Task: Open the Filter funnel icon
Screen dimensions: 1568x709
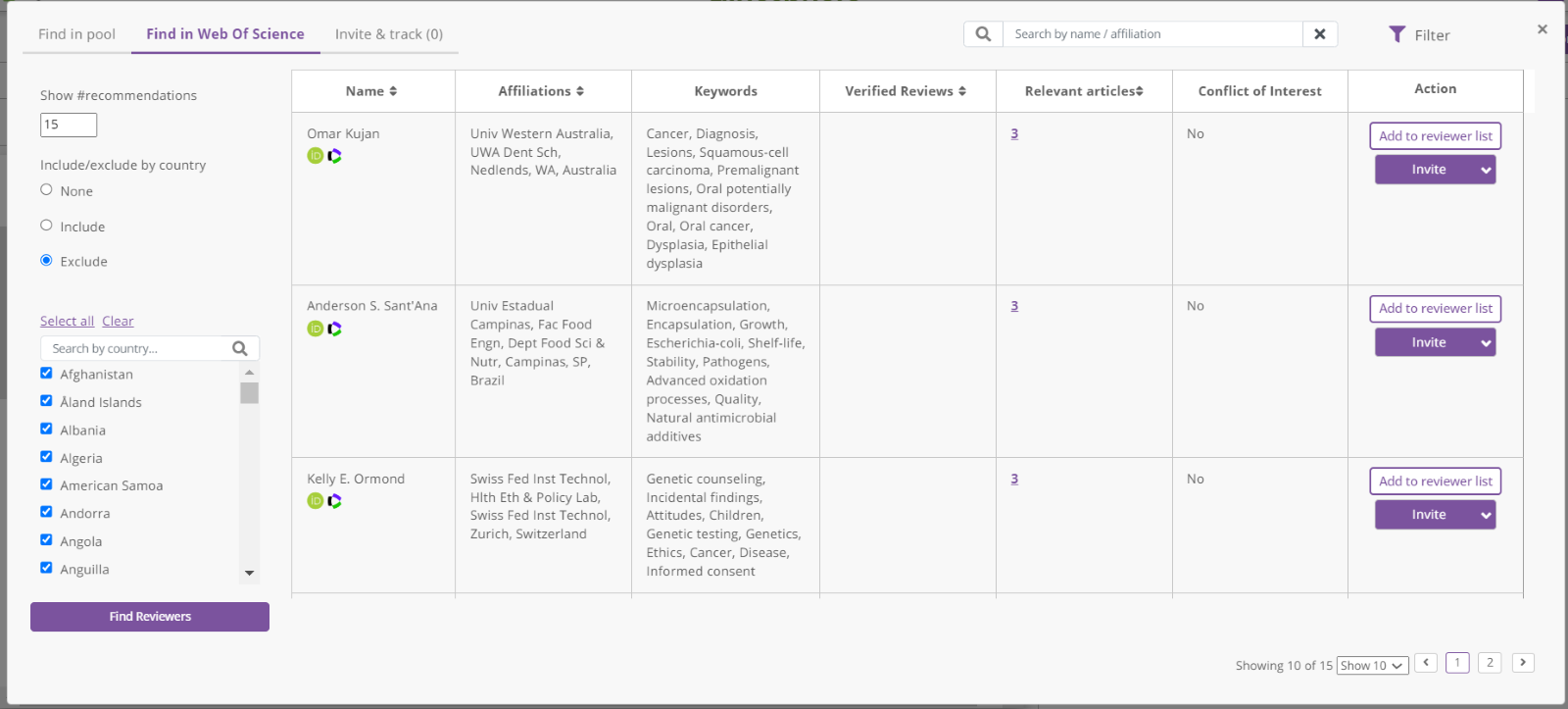Action: pos(1397,34)
